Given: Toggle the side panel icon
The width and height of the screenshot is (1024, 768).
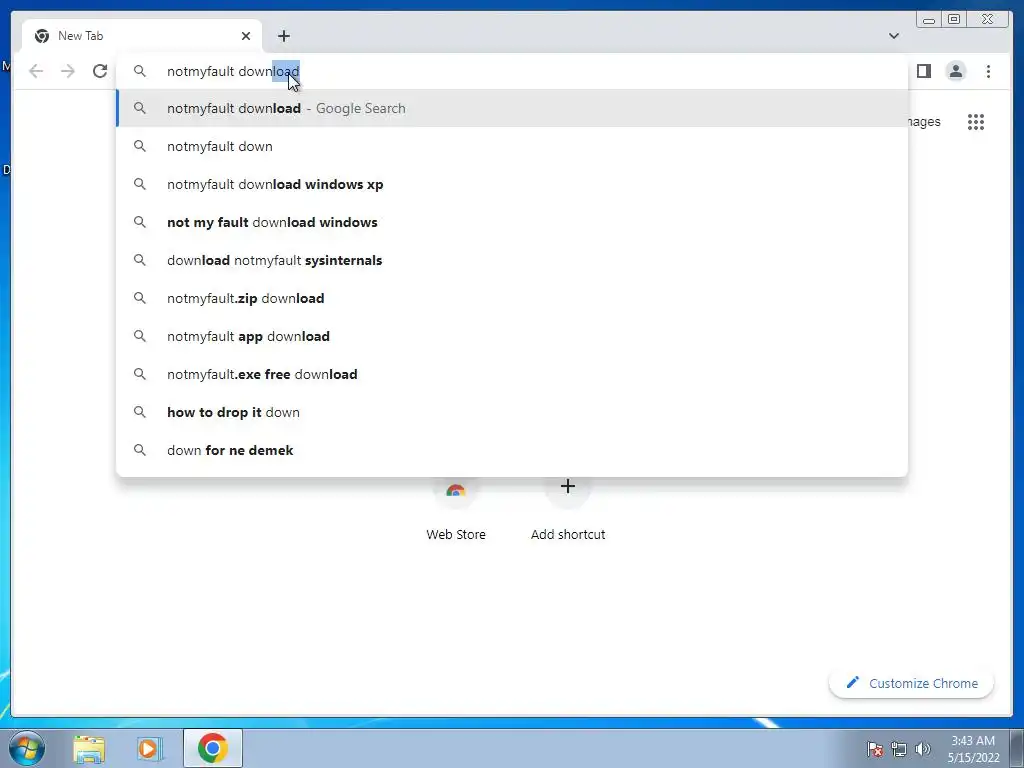Looking at the screenshot, I should click(x=923, y=71).
